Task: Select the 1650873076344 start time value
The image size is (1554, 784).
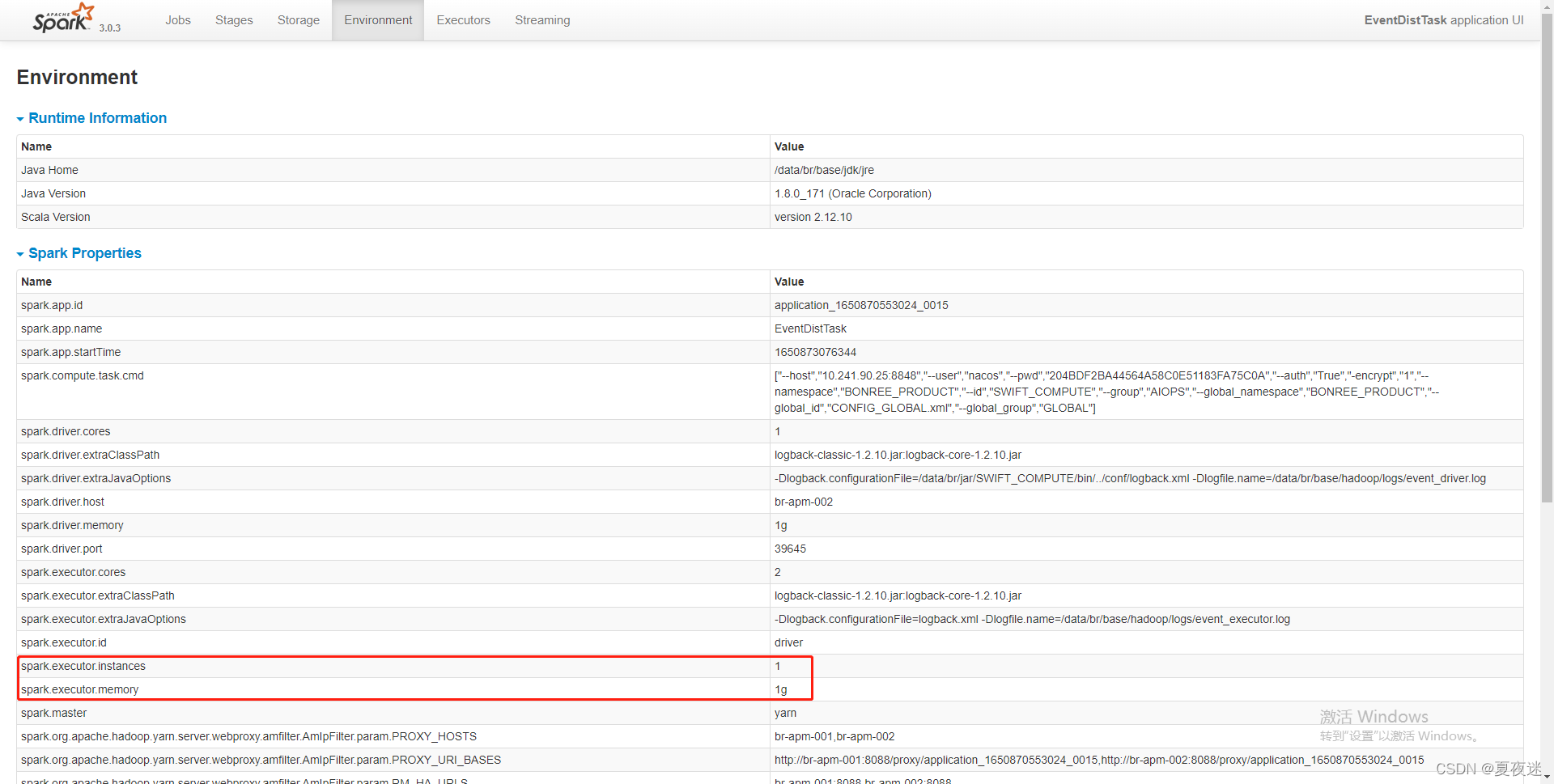Action: (816, 352)
